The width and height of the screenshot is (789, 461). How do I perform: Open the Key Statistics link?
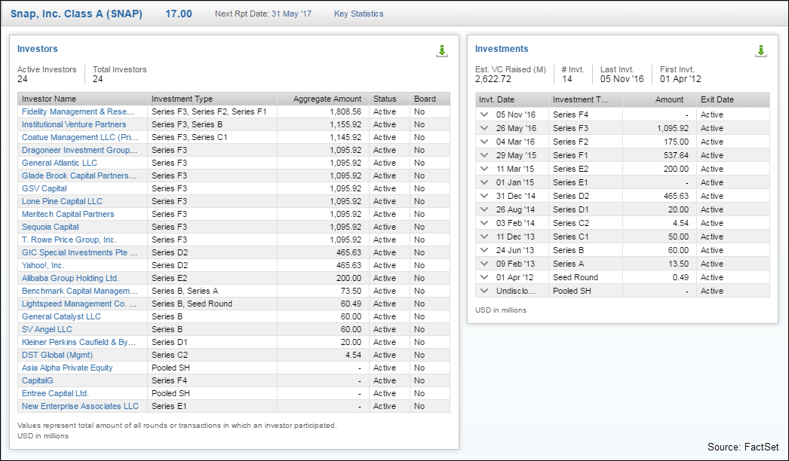tap(359, 14)
